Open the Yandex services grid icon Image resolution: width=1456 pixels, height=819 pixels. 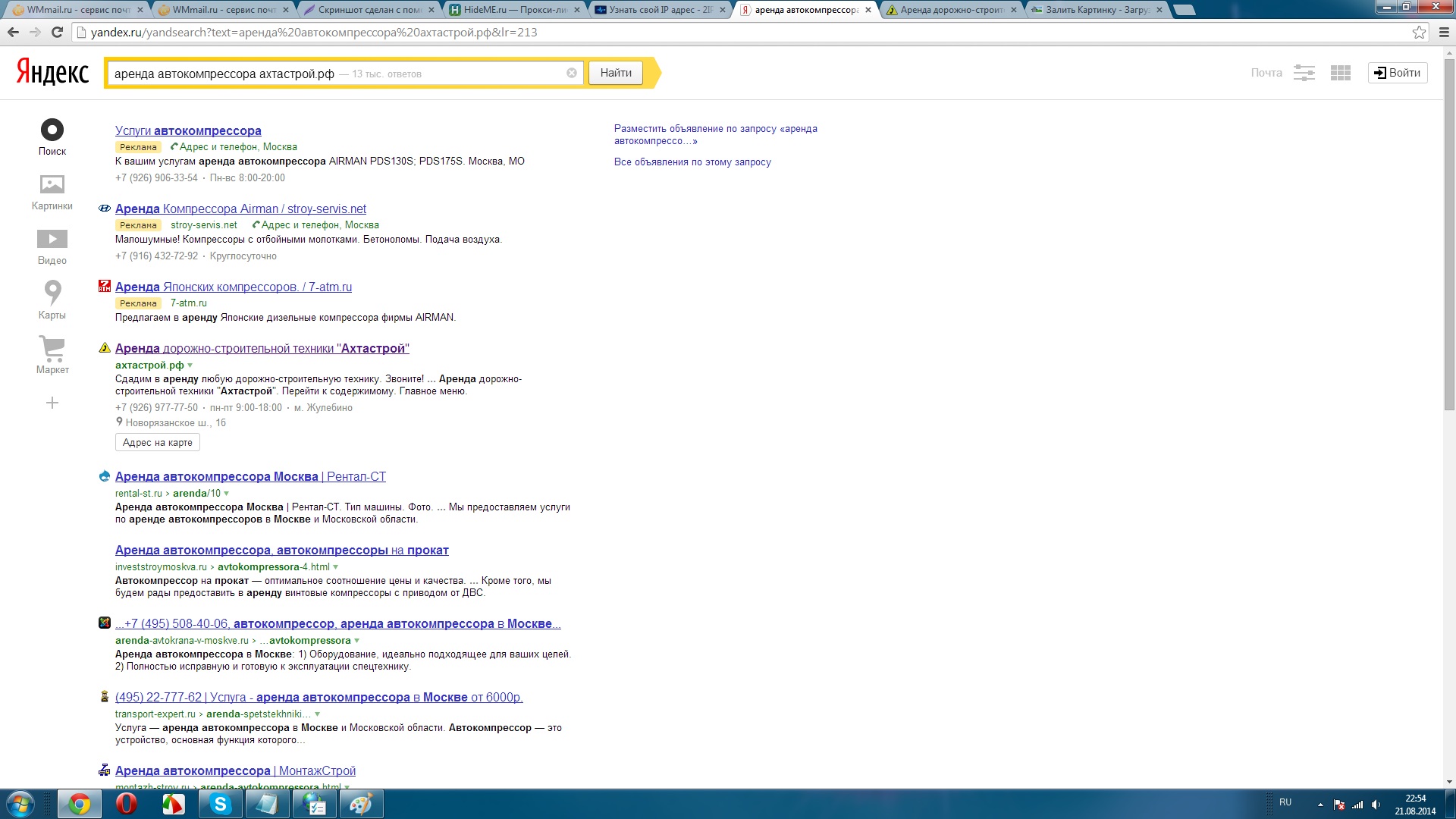tap(1341, 73)
